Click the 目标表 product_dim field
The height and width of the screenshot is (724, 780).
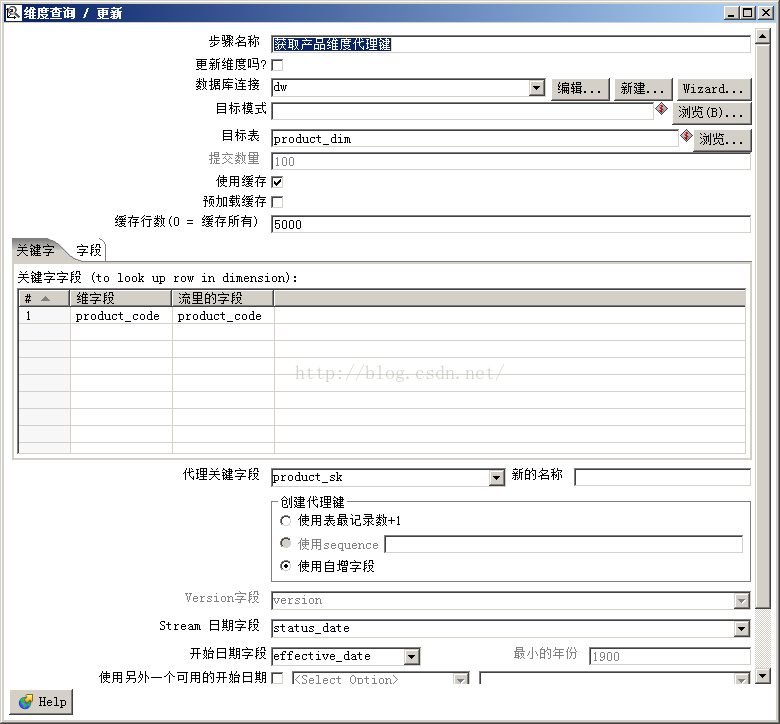[x=475, y=138]
